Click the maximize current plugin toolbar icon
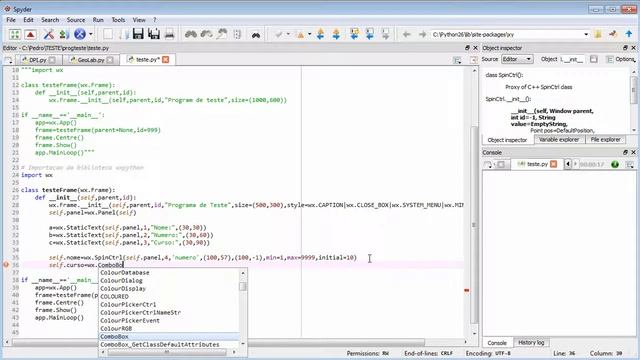This screenshot has height=360, width=640. (15, 34)
